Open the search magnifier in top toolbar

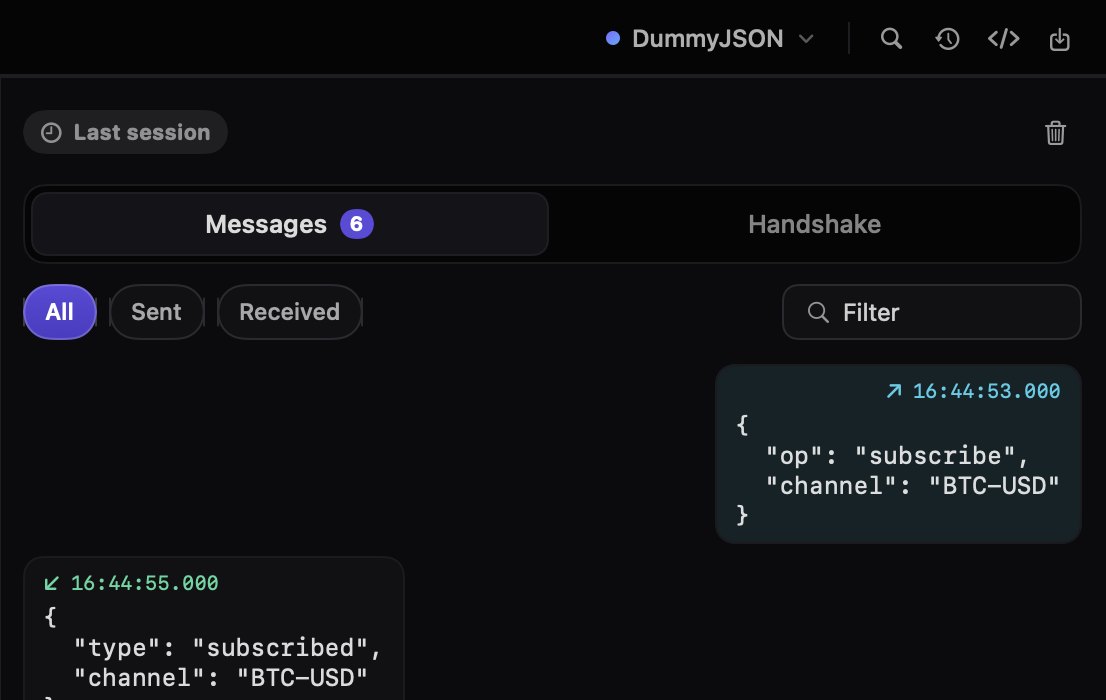[x=892, y=38]
